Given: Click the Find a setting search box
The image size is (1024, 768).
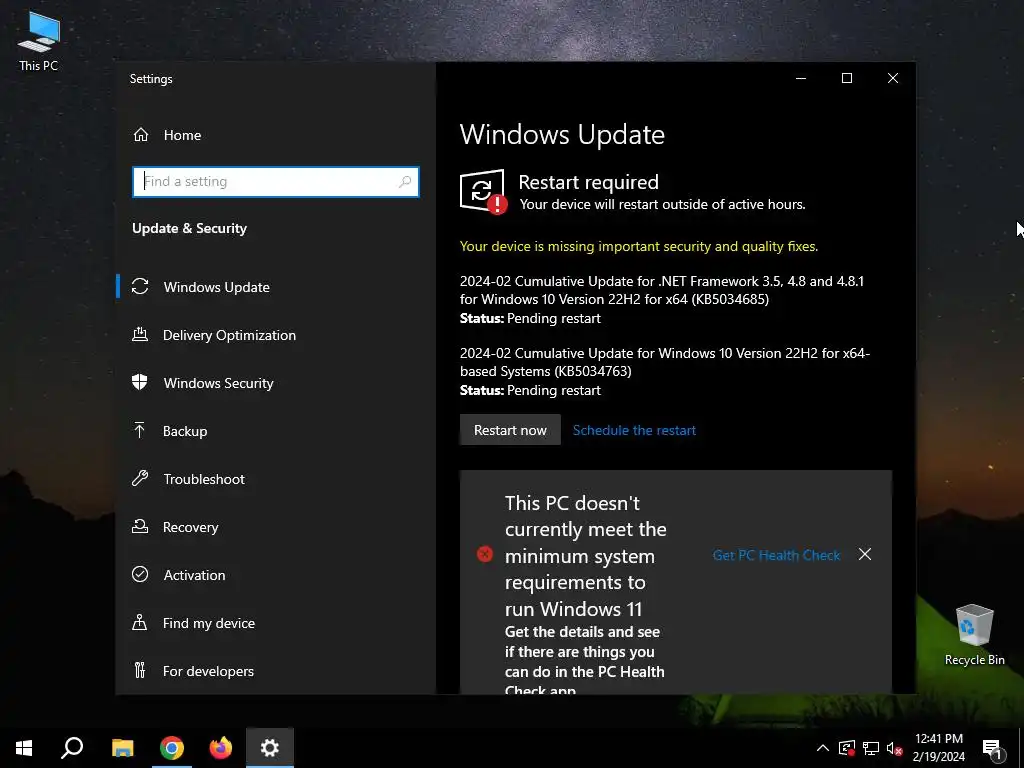Looking at the screenshot, I should 275,182.
